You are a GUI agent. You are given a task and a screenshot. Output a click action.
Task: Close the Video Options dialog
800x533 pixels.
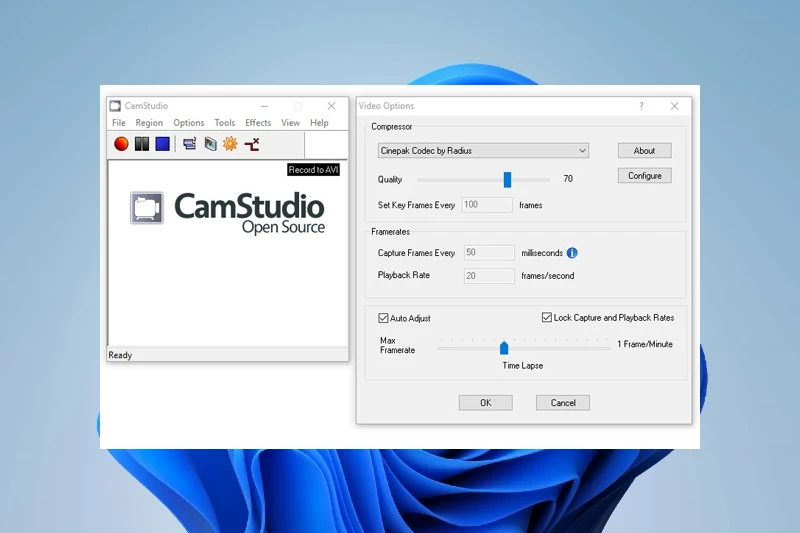coord(674,106)
